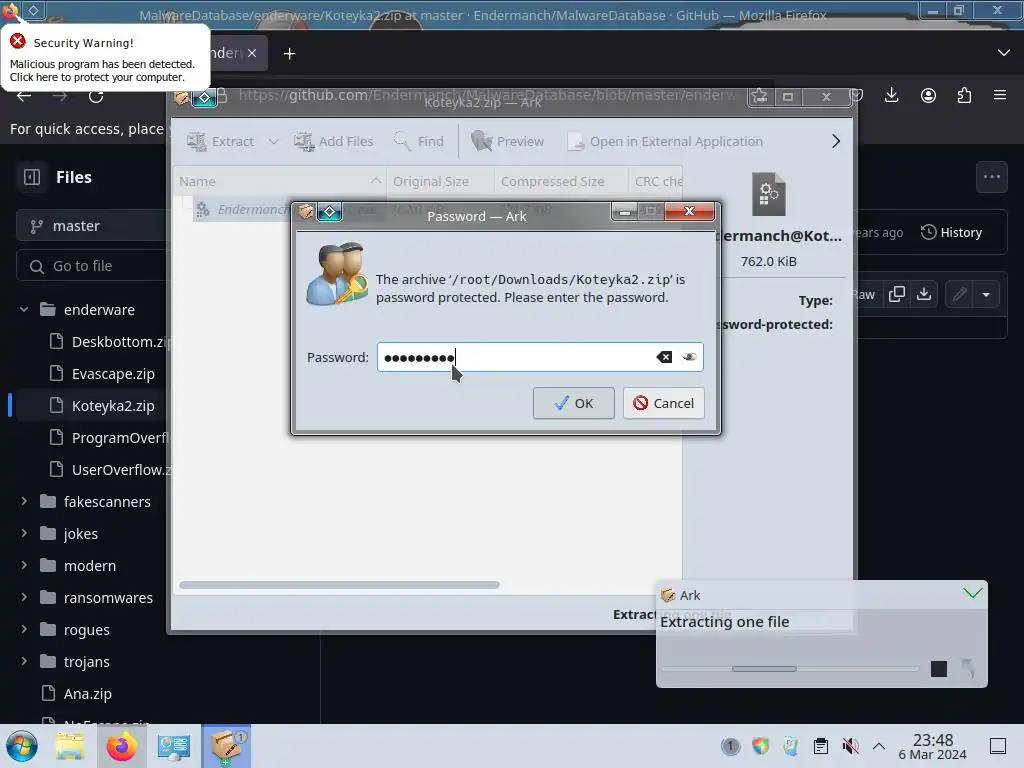Open Firefox Extensions icon
The height and width of the screenshot is (768, 1024).
tap(964, 95)
